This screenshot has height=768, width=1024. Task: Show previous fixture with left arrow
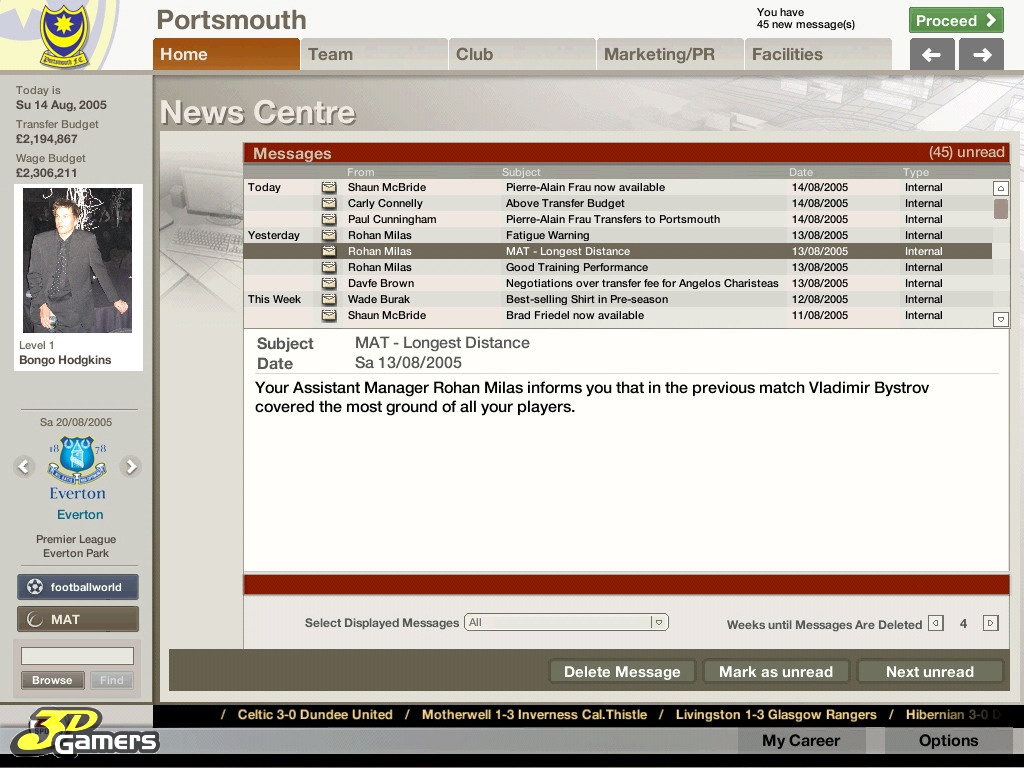click(x=25, y=466)
